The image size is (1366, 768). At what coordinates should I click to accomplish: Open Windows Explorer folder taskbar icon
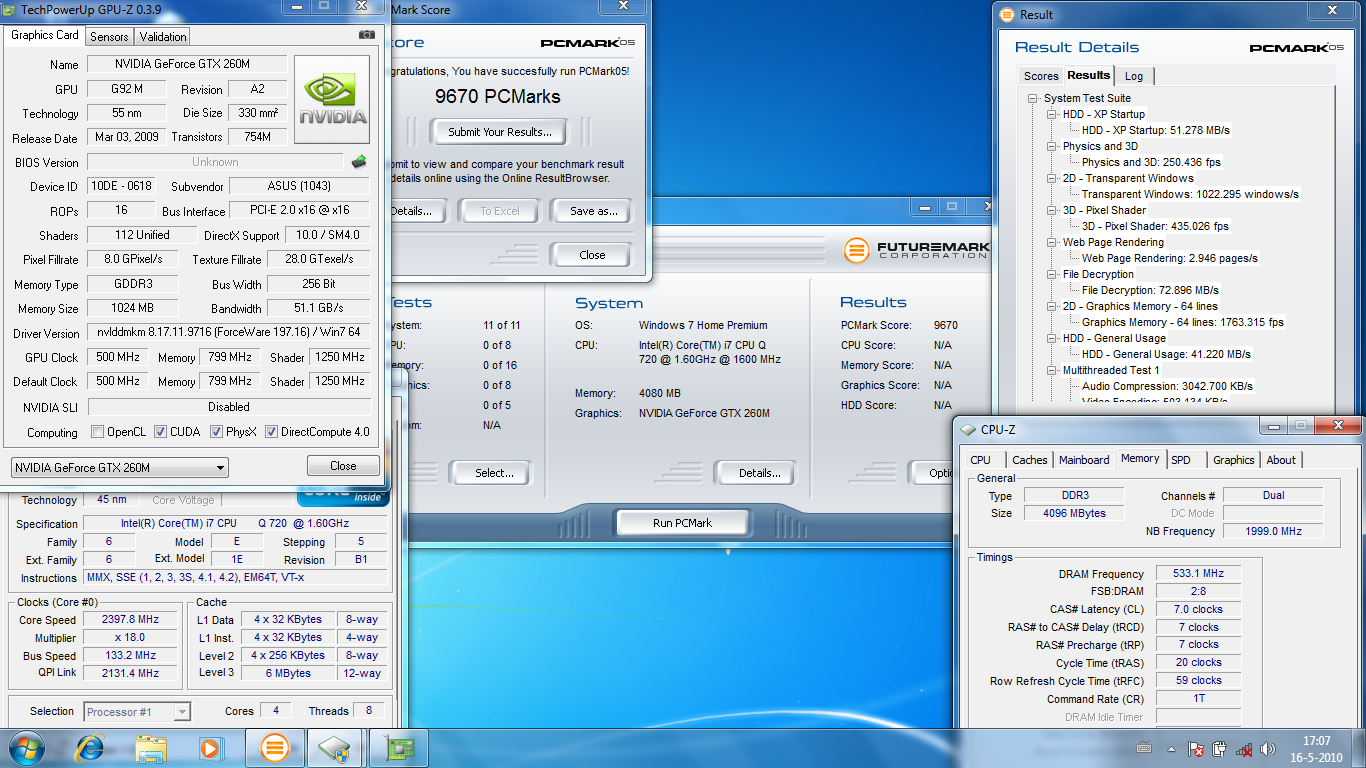(151, 747)
